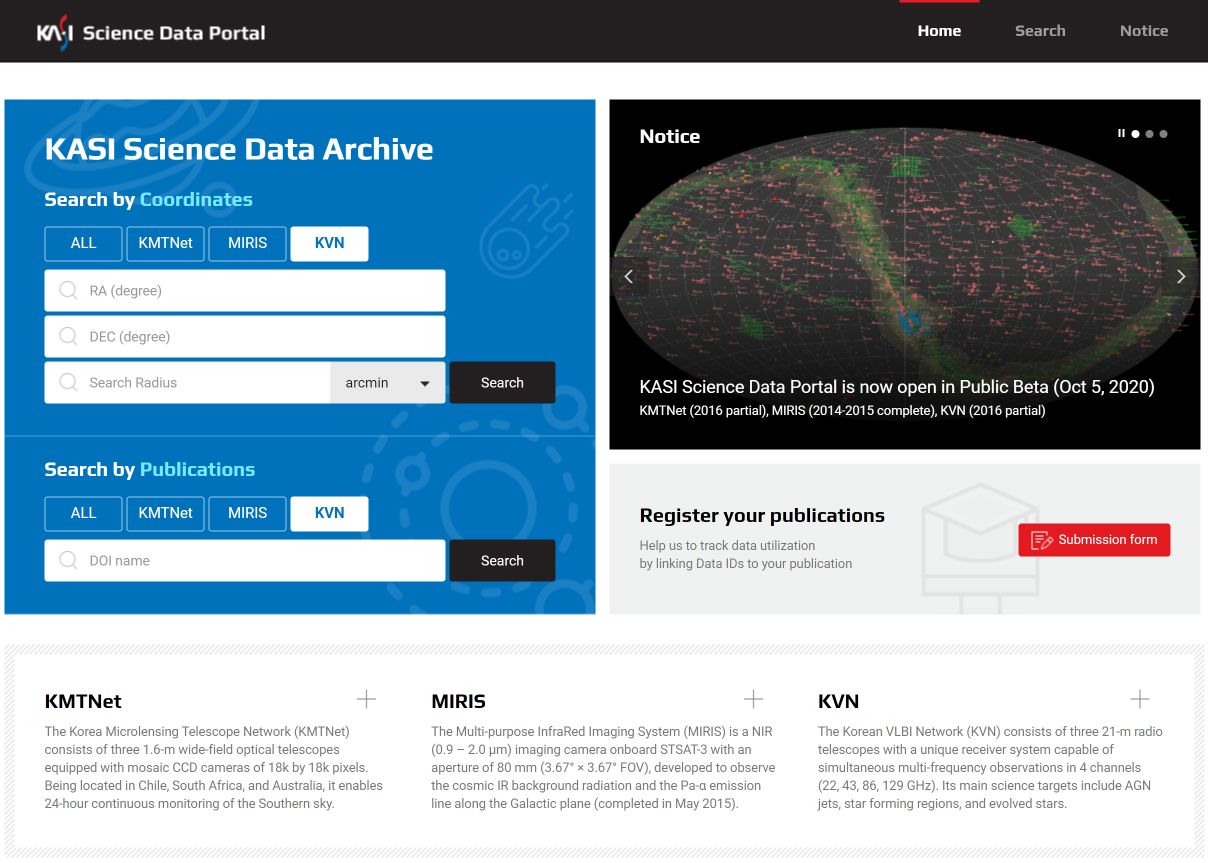
Task: Open the Search page in top navigation
Action: [1040, 31]
